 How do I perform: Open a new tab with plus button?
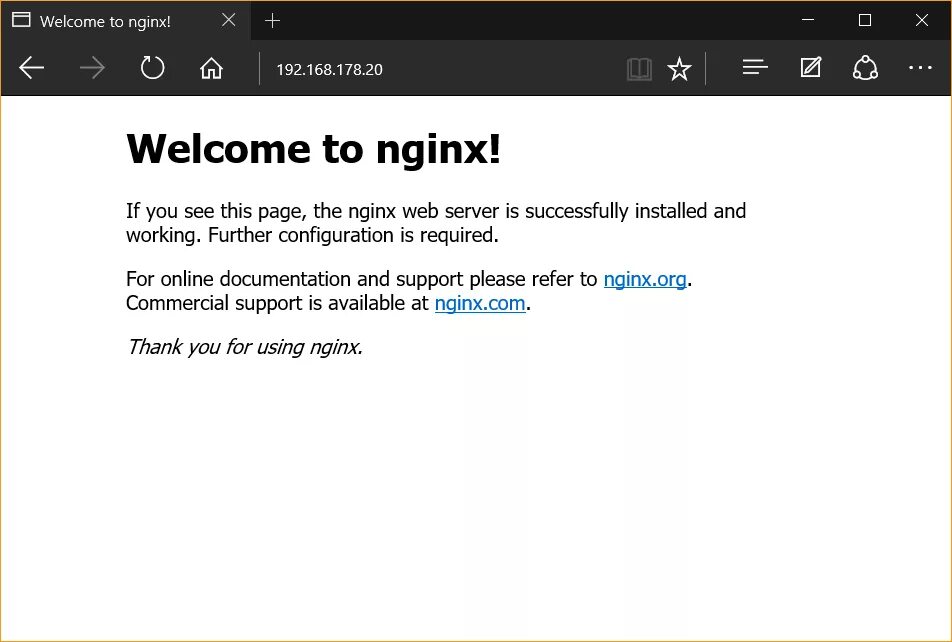click(273, 21)
